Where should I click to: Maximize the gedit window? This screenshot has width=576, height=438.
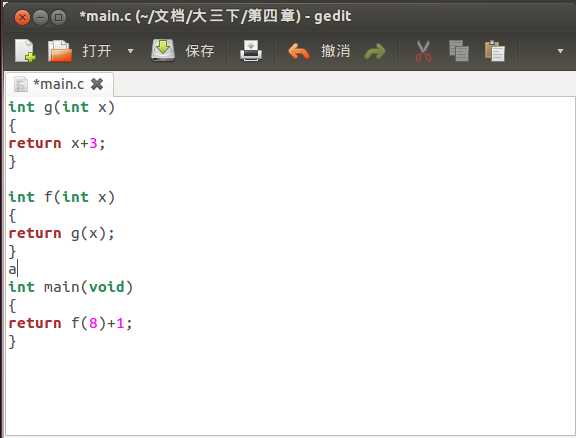coord(58,17)
